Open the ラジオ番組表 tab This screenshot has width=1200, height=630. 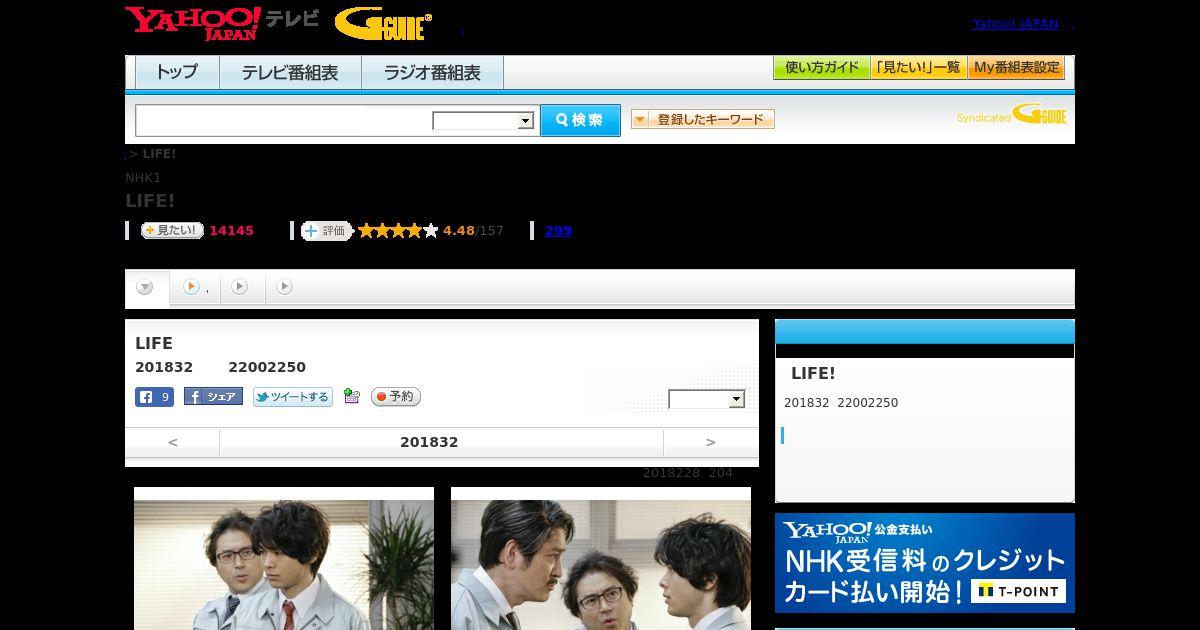(432, 72)
